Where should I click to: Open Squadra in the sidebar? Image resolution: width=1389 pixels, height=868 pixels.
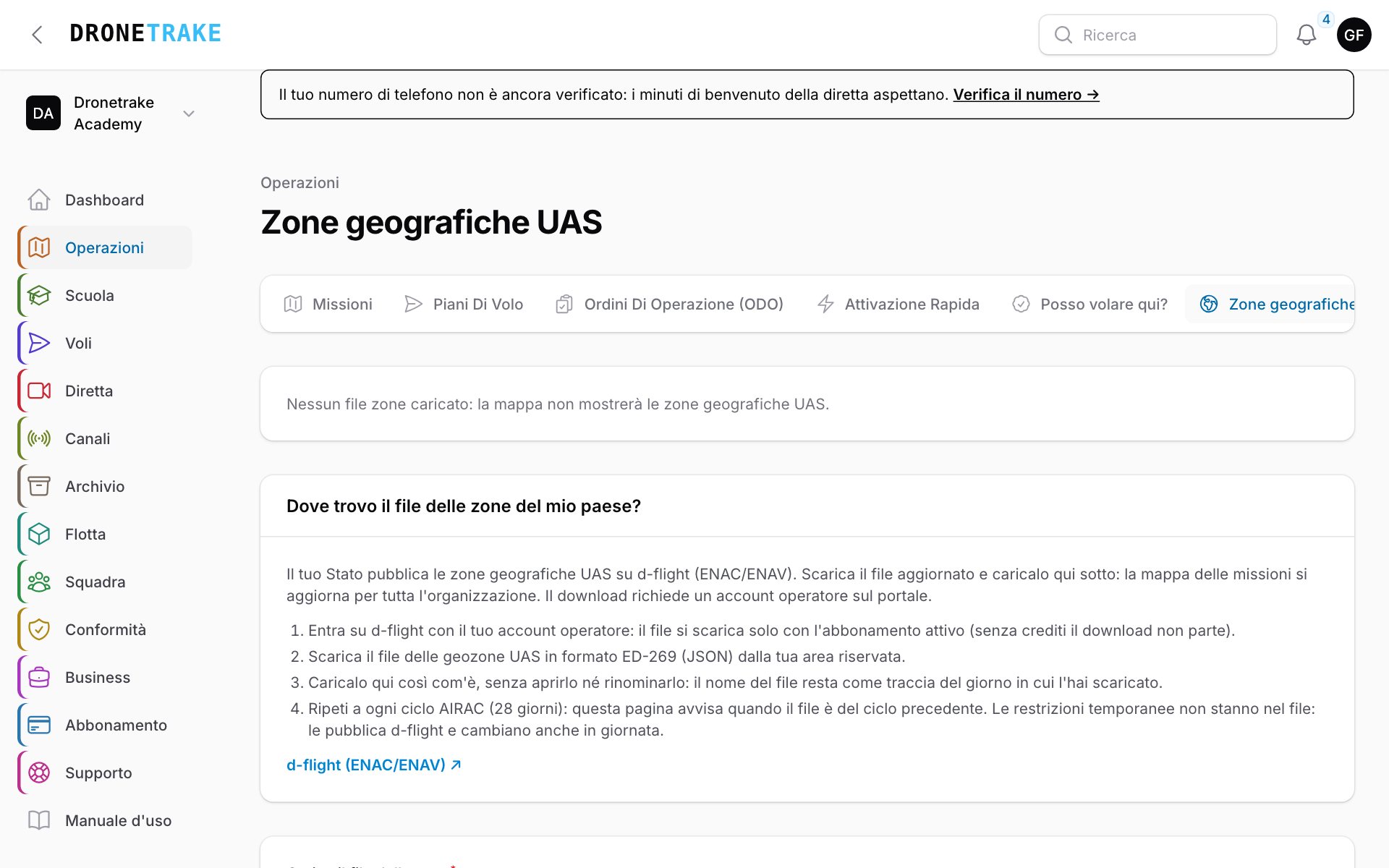[x=106, y=582]
